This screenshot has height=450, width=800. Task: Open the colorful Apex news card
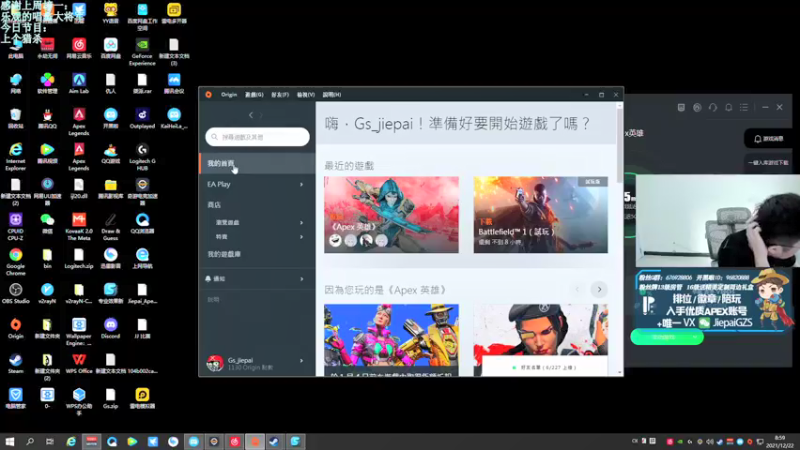click(391, 340)
